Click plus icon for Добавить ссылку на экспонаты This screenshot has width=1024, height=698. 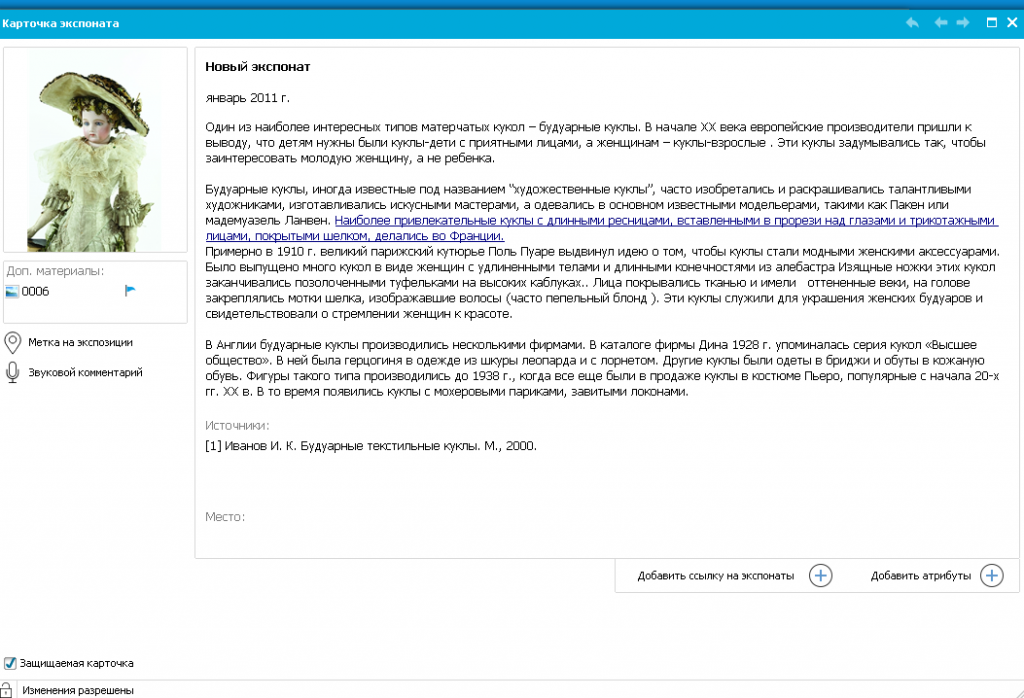coord(821,576)
